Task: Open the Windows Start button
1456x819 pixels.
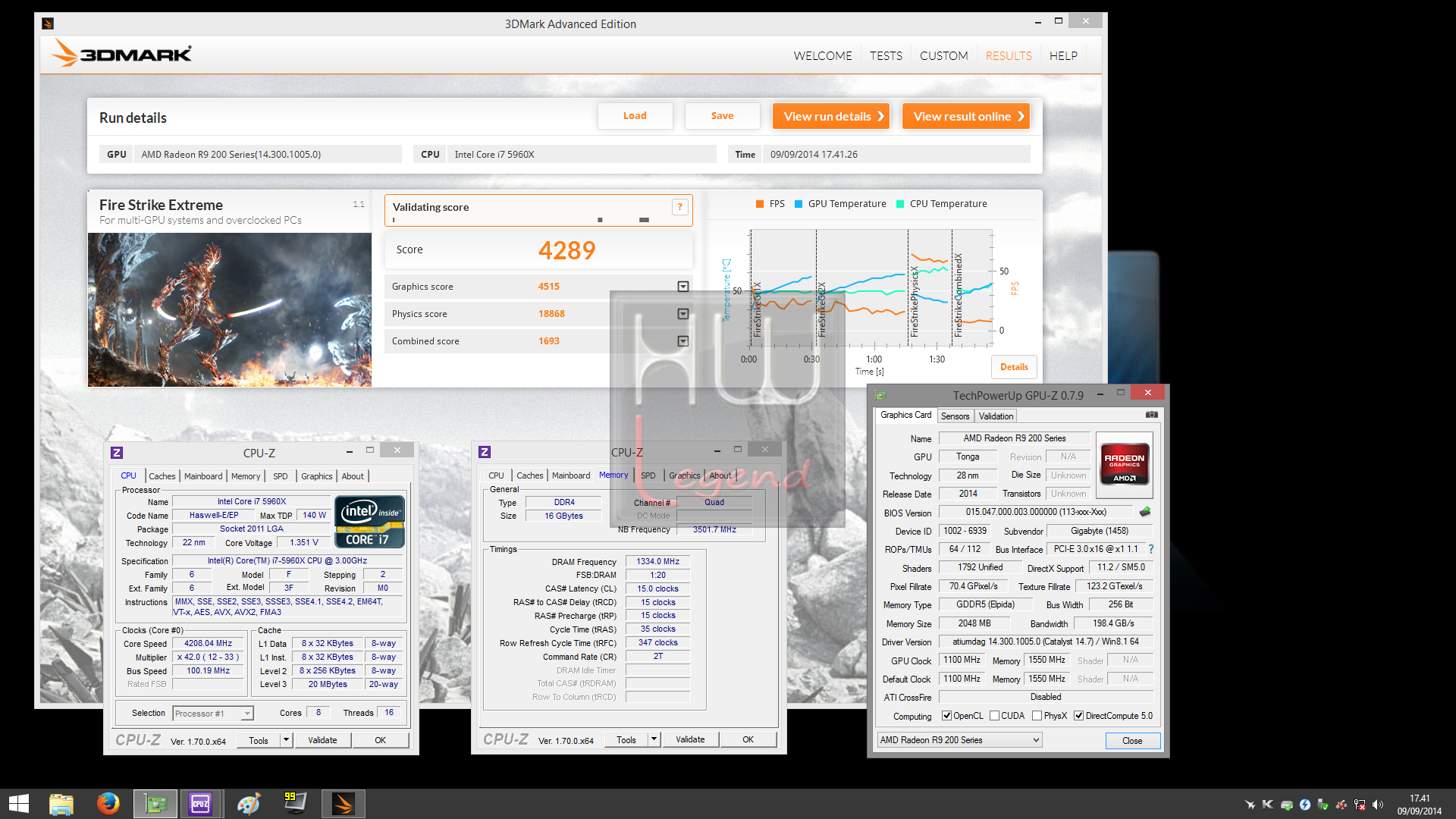Action: pyautogui.click(x=18, y=804)
